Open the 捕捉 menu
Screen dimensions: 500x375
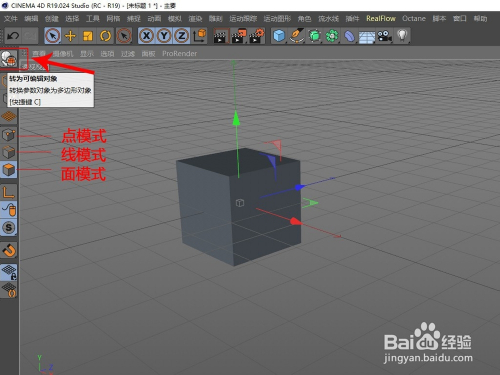(x=134, y=19)
